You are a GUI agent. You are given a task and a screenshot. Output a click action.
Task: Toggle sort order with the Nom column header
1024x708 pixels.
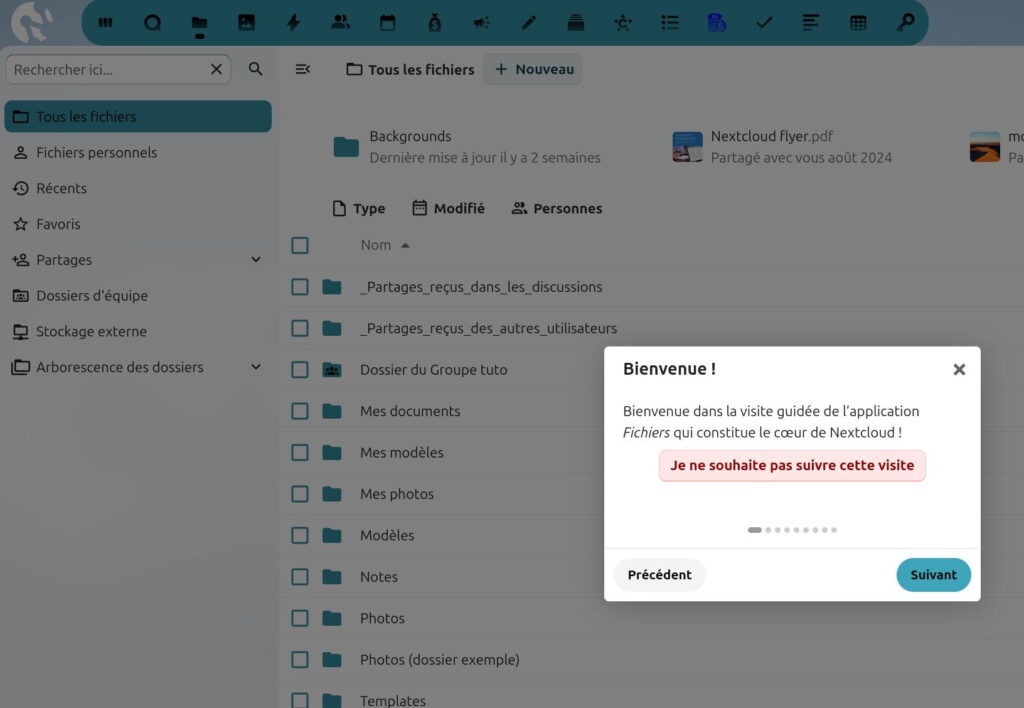(x=385, y=245)
